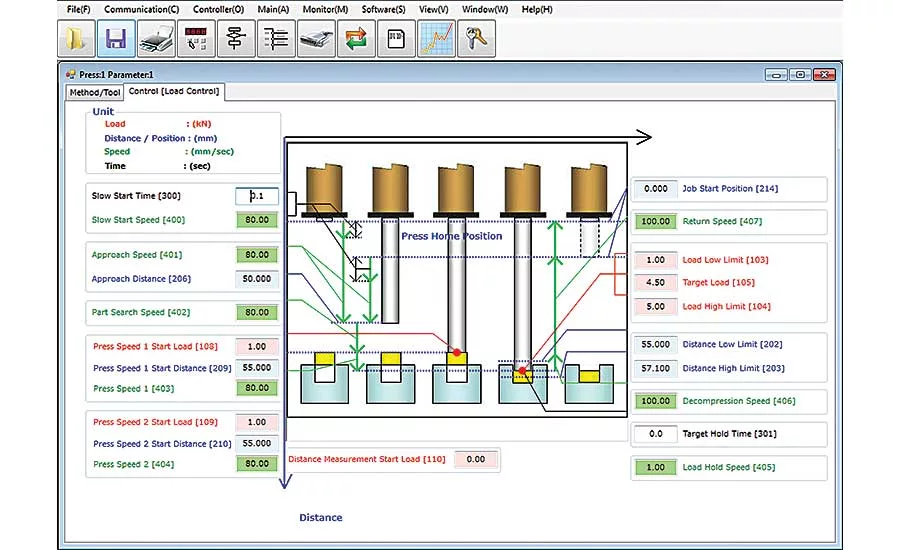Image resolution: width=900 pixels, height=550 pixels.
Task: Click the green and orange transfer arrows icon
Action: pyautogui.click(x=356, y=38)
